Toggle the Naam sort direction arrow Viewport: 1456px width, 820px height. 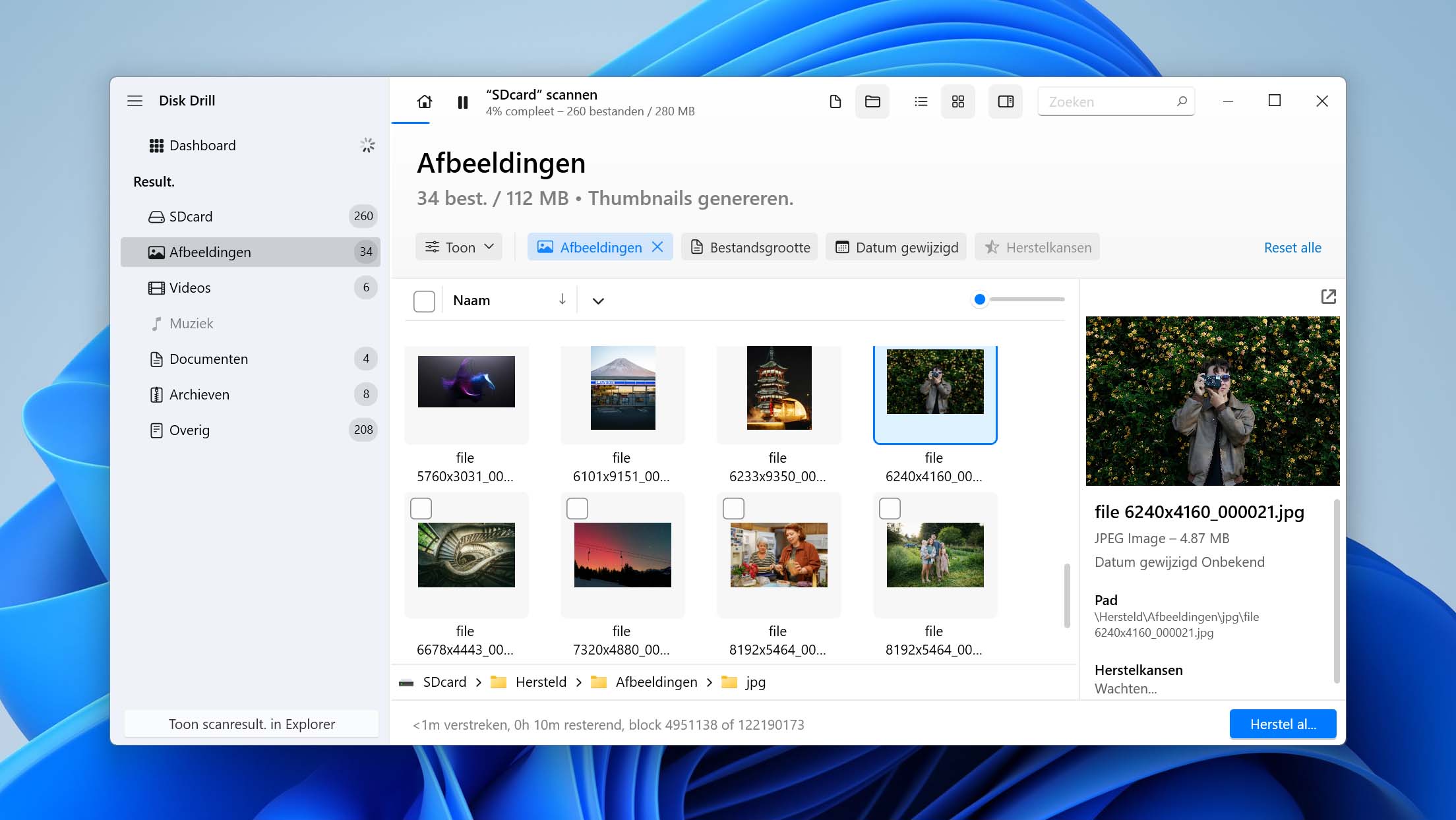pos(562,299)
